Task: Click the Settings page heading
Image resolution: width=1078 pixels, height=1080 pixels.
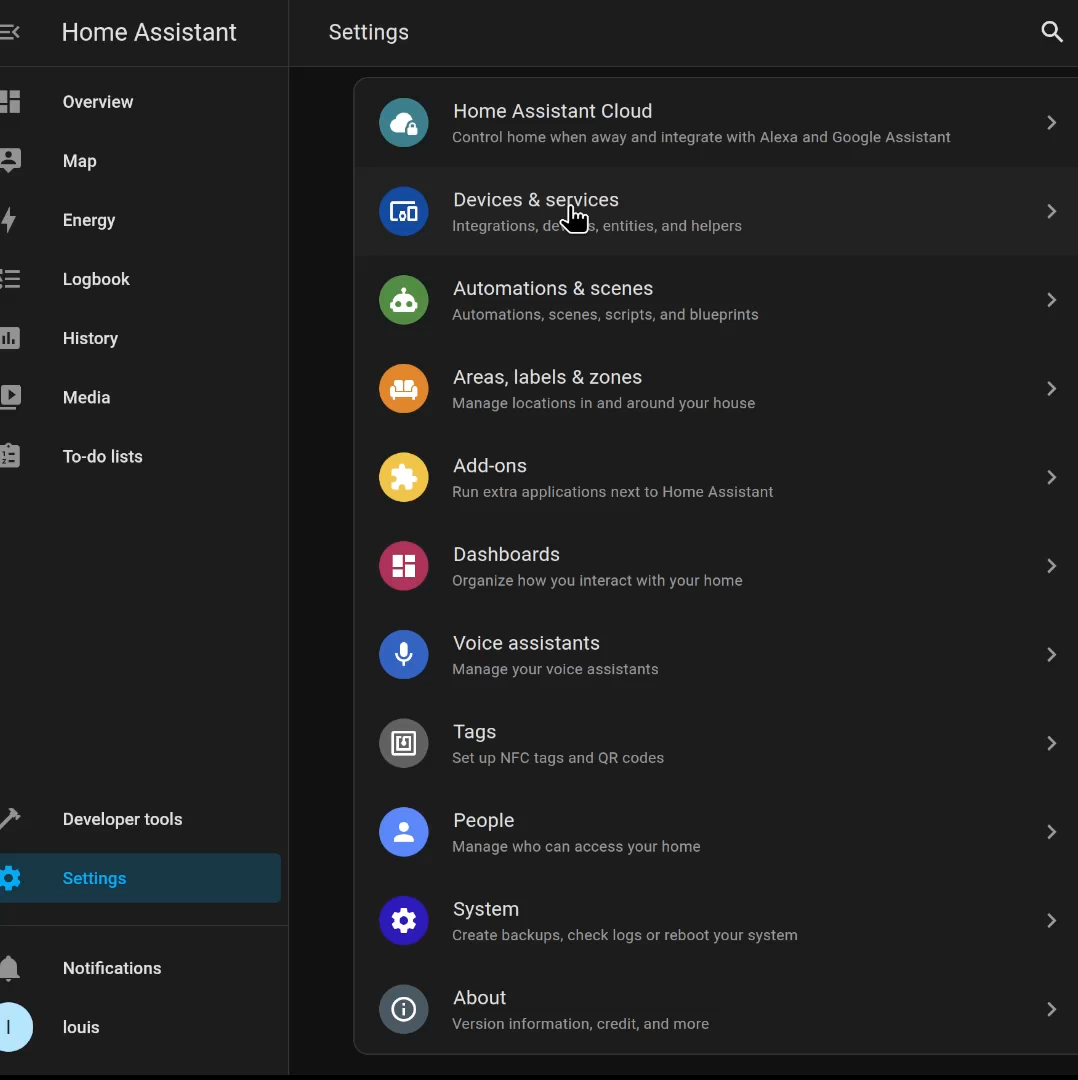Action: point(369,32)
